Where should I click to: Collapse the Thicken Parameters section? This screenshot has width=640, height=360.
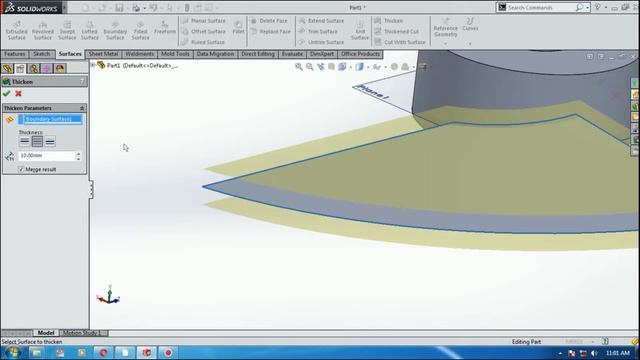coord(82,108)
